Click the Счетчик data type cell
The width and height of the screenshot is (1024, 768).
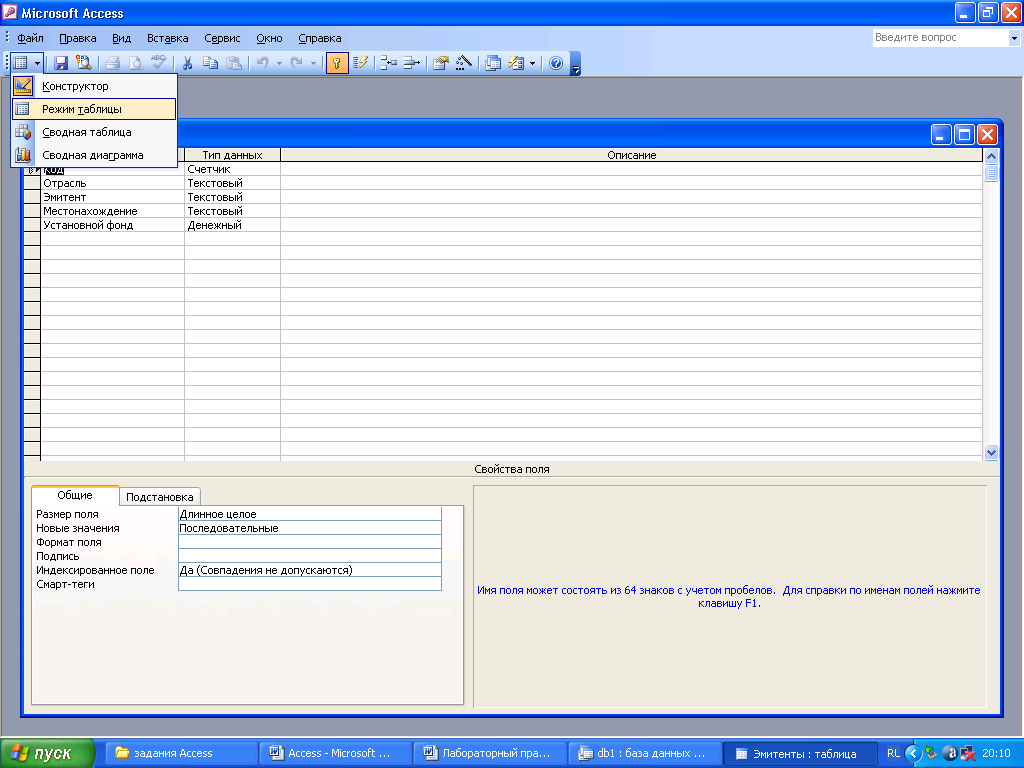[232, 169]
